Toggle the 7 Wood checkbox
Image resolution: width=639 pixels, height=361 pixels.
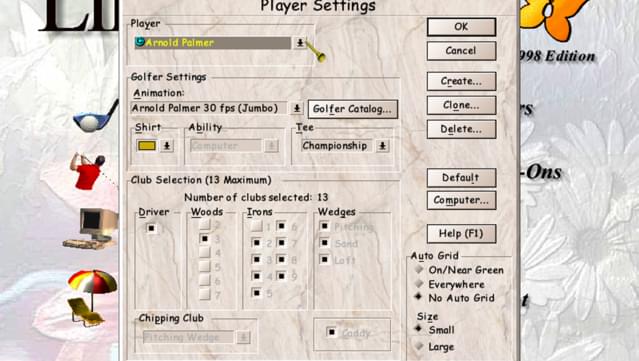coord(205,294)
